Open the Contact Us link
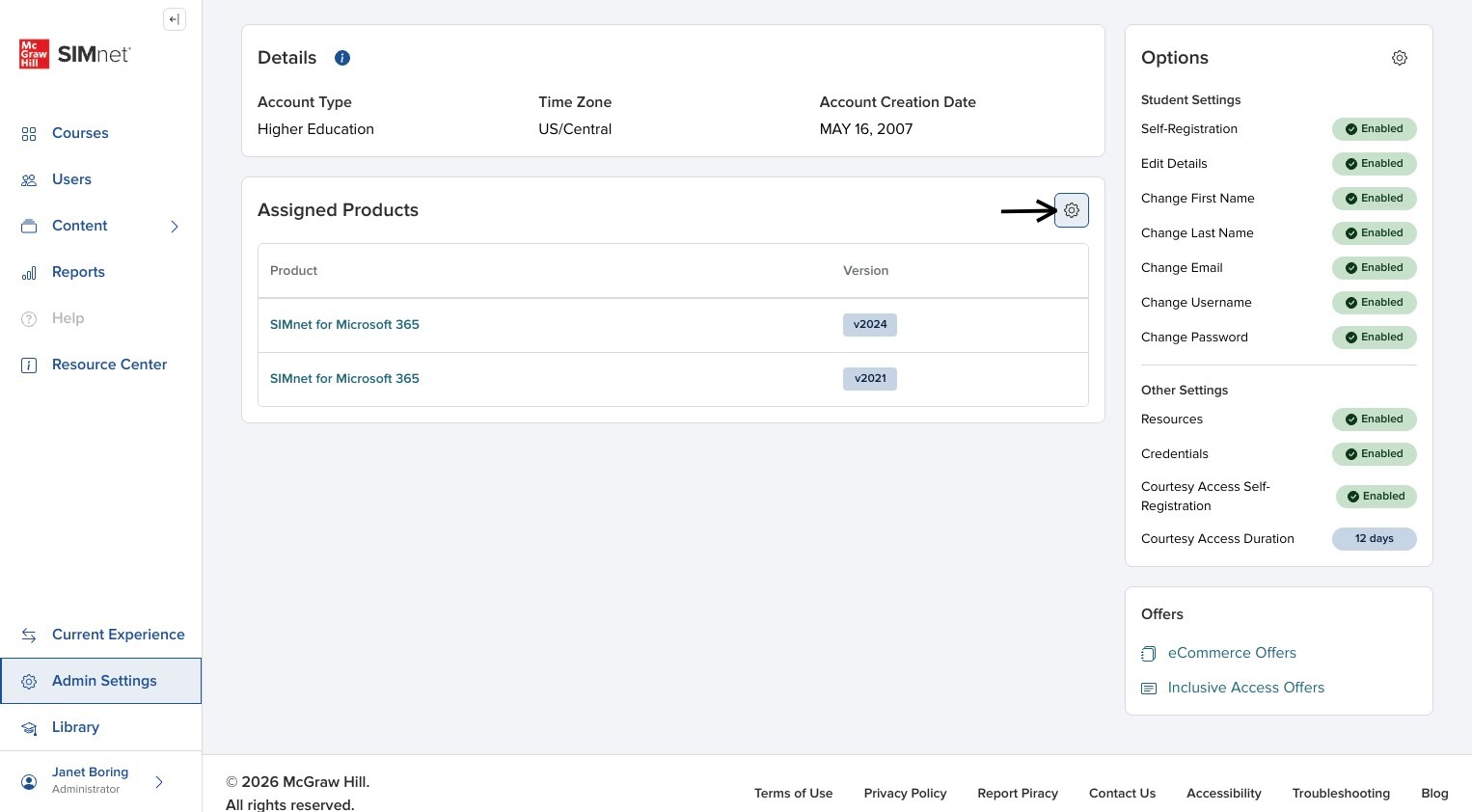Image resolution: width=1472 pixels, height=812 pixels. (x=1122, y=794)
